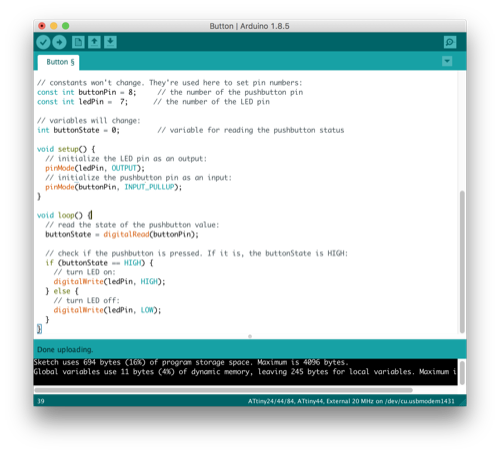
Task: Click the '// constants won't change' comment
Action: click(170, 82)
